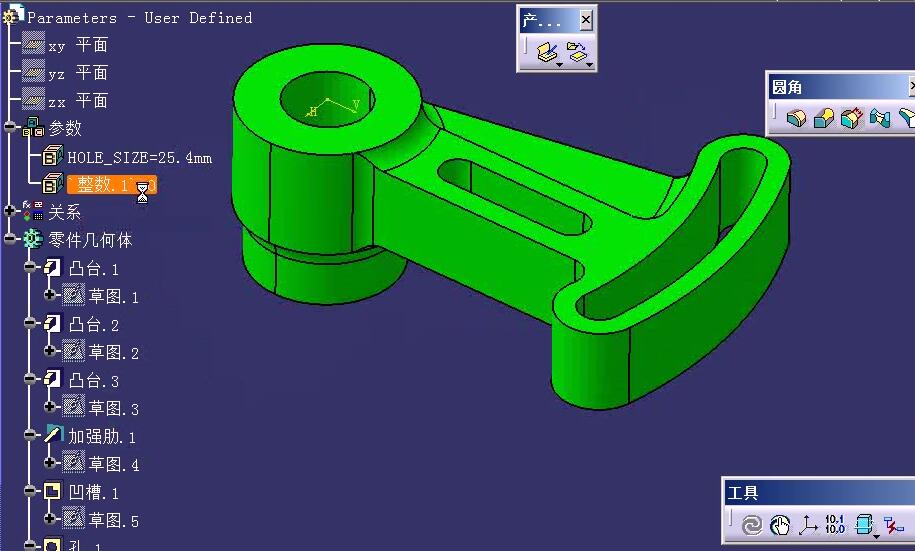Open the flyout arrow under the cyan box icon
The width and height of the screenshot is (915, 551).
876,536
